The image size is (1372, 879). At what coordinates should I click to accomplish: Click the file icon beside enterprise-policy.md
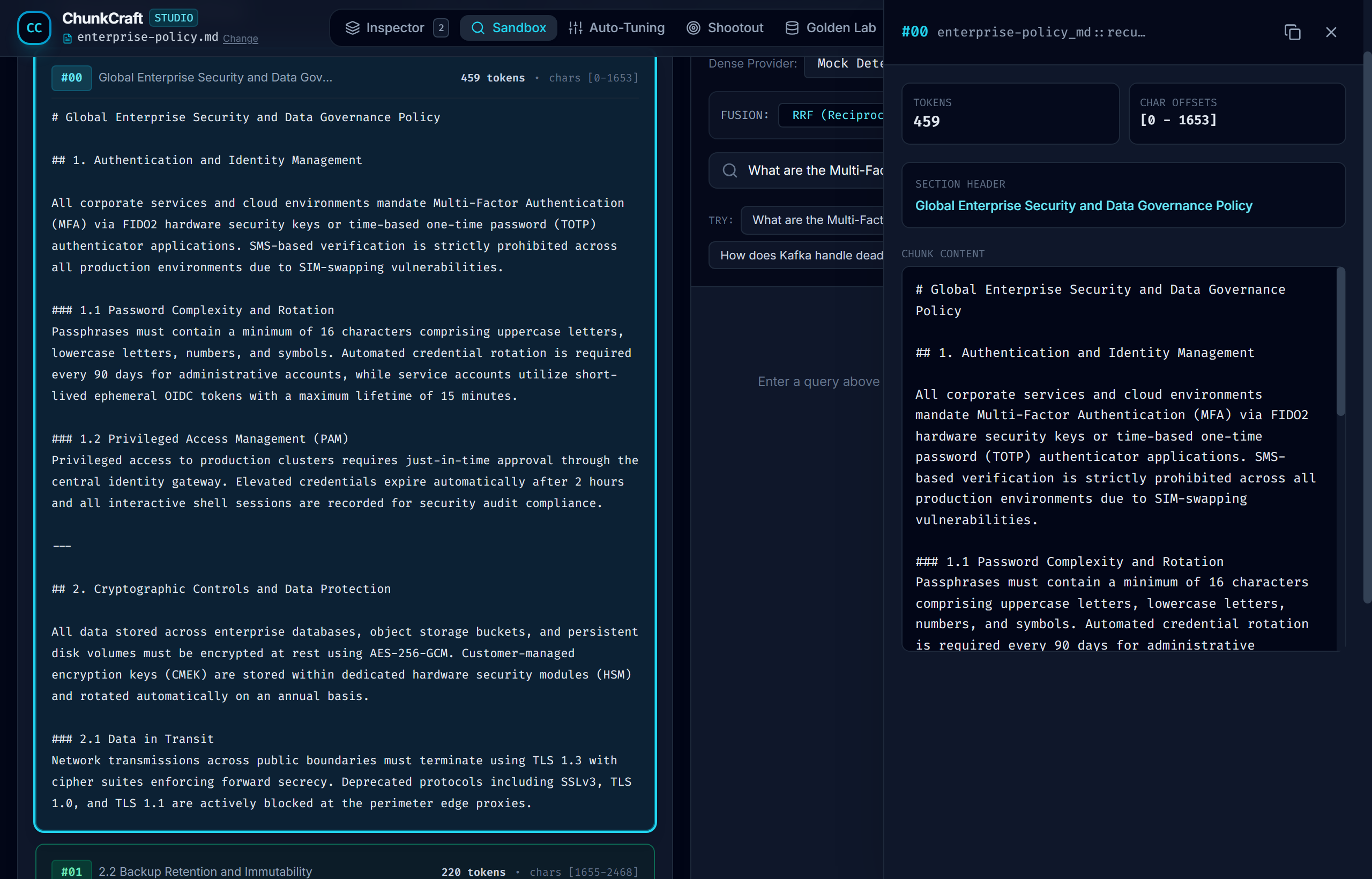[68, 38]
